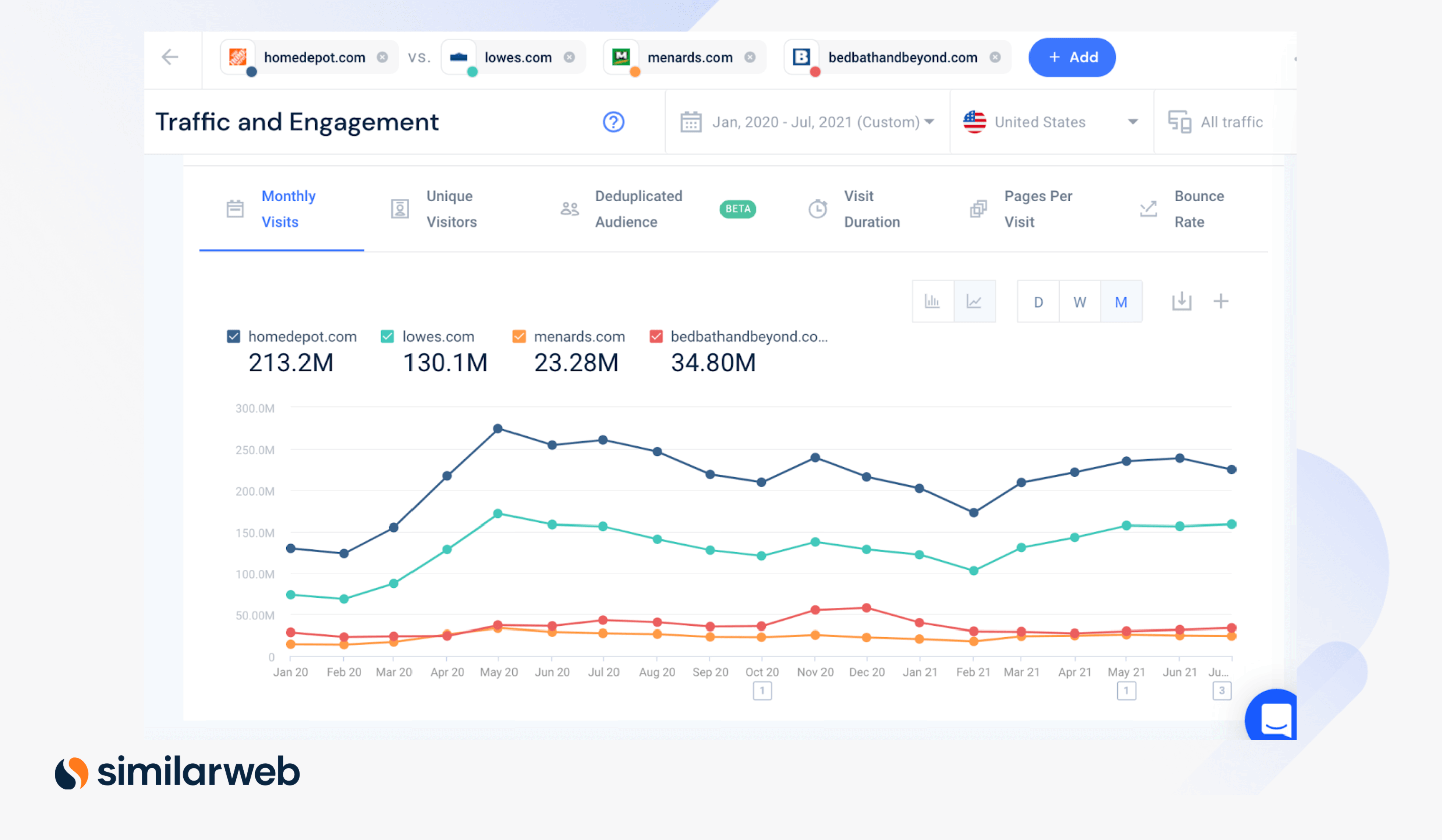Viewport: 1442px width, 840px height.
Task: Select the Weekly granularity toggle W
Action: pos(1079,302)
